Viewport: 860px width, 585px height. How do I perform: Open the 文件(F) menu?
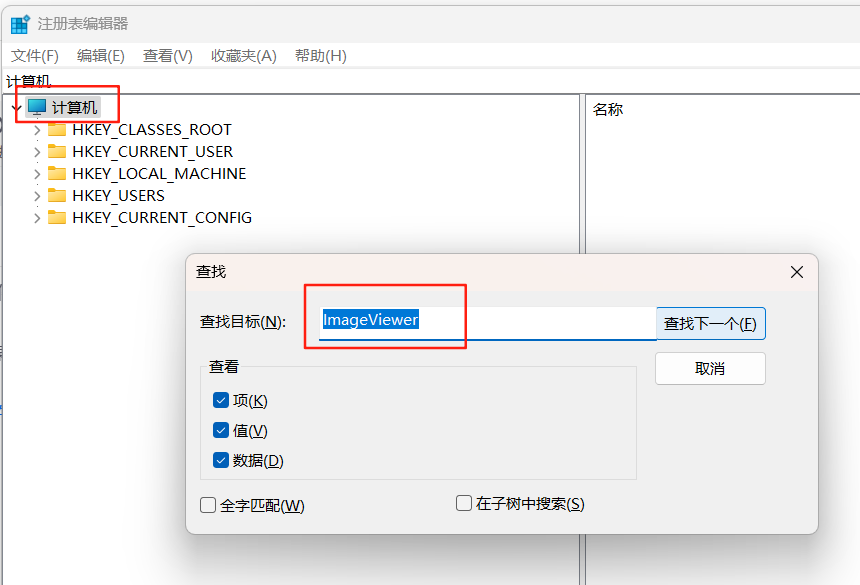pos(35,56)
